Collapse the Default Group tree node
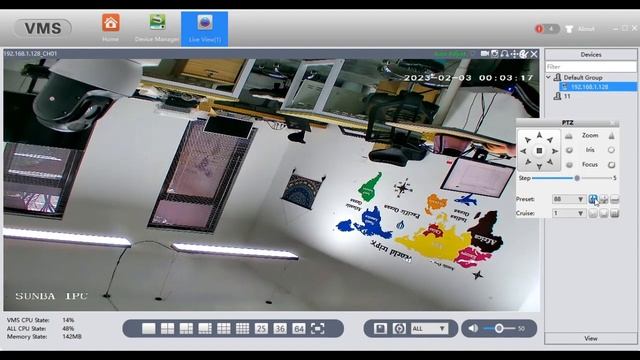The height and width of the screenshot is (360, 640). coord(549,77)
